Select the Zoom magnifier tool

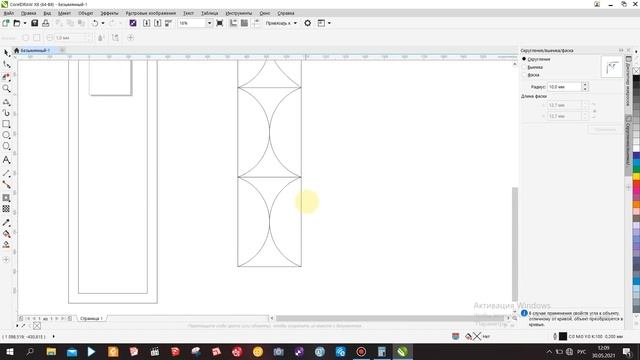[x=7, y=88]
